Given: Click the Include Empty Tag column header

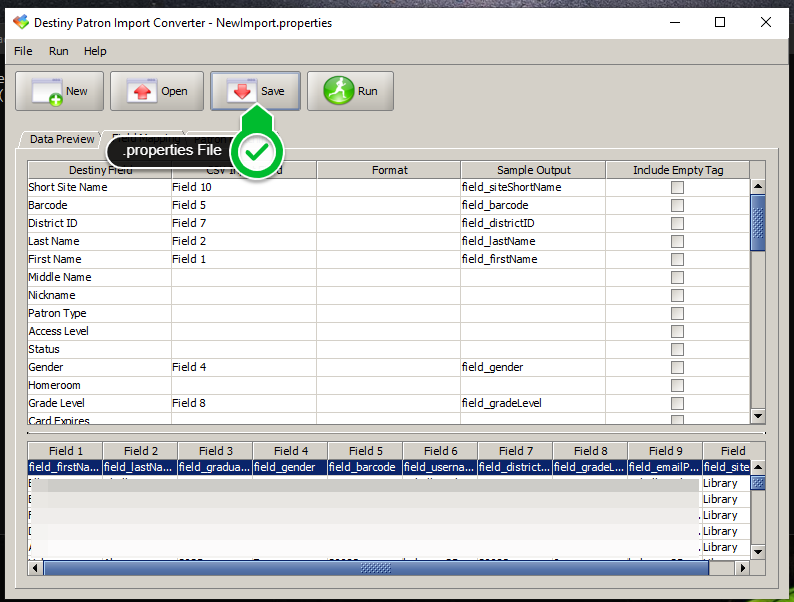Looking at the screenshot, I should [x=678, y=170].
